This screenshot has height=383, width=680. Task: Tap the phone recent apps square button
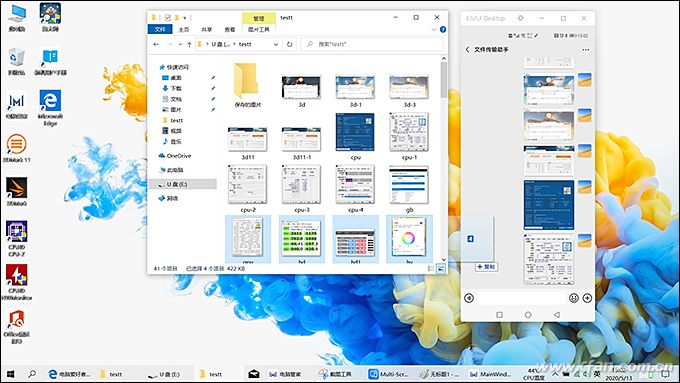[x=499, y=314]
